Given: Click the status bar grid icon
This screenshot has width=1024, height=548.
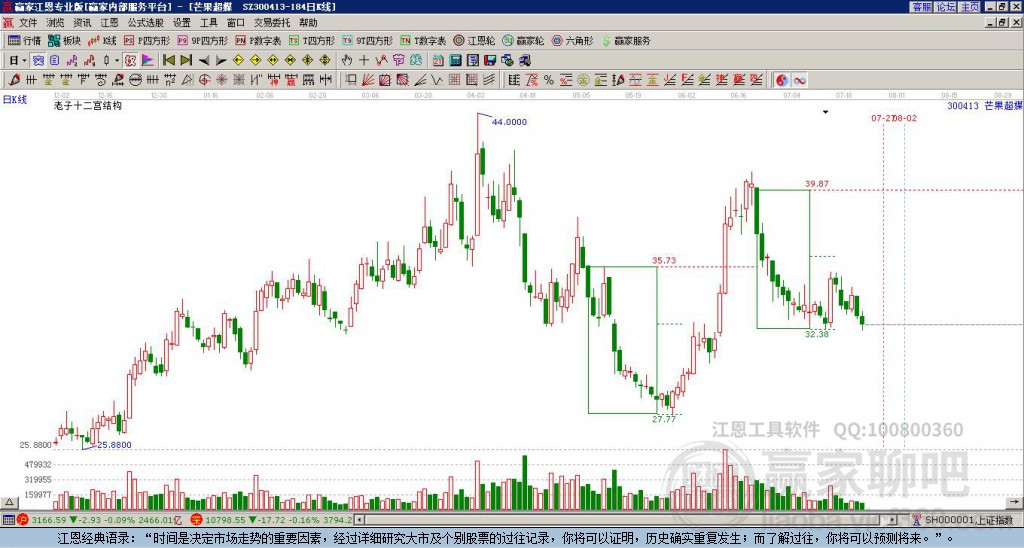Looking at the screenshot, I should [x=8, y=521].
